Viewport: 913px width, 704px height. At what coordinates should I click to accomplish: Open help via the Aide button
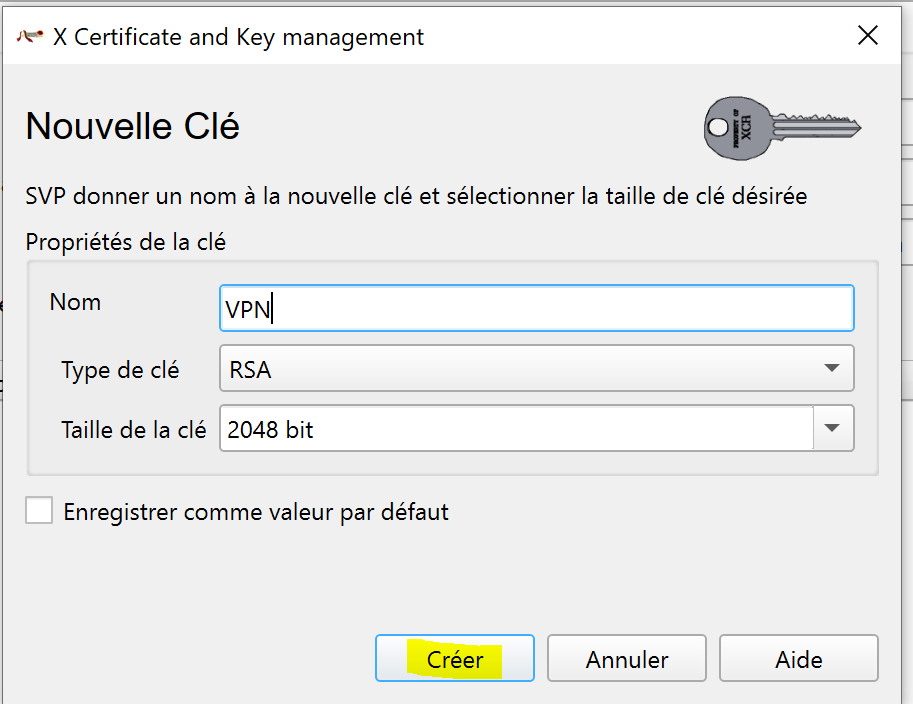coord(798,660)
